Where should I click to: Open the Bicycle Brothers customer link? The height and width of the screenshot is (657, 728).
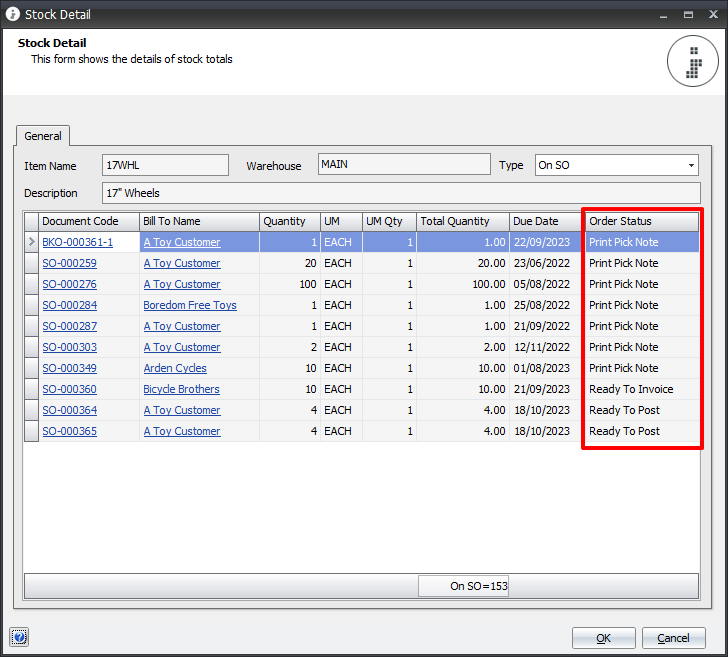[x=181, y=389]
